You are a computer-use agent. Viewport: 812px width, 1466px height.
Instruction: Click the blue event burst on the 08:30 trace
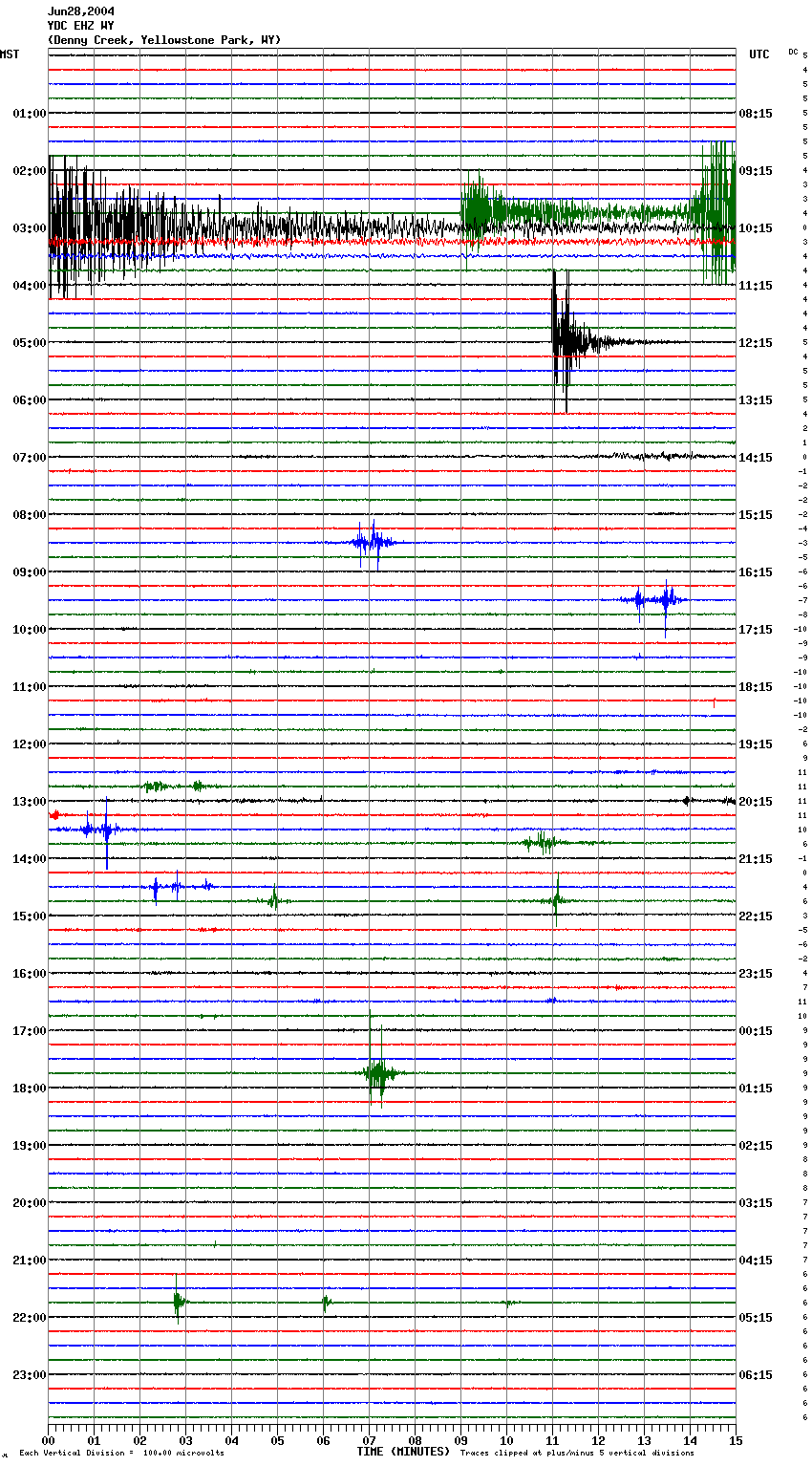coord(372,543)
